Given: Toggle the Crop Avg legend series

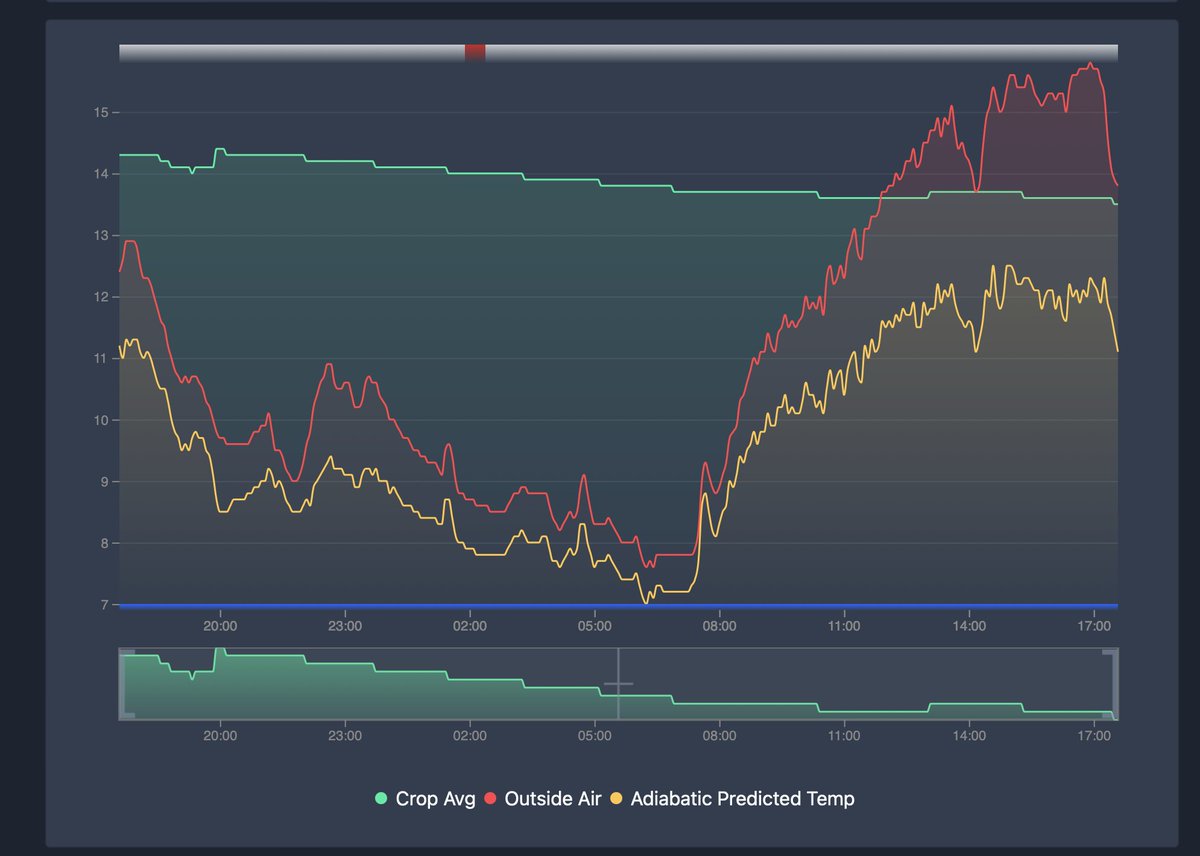Looking at the screenshot, I should tap(425, 799).
